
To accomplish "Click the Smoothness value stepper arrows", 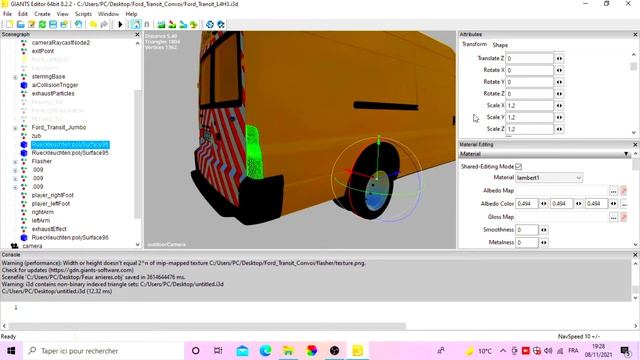I will (x=544, y=230).
